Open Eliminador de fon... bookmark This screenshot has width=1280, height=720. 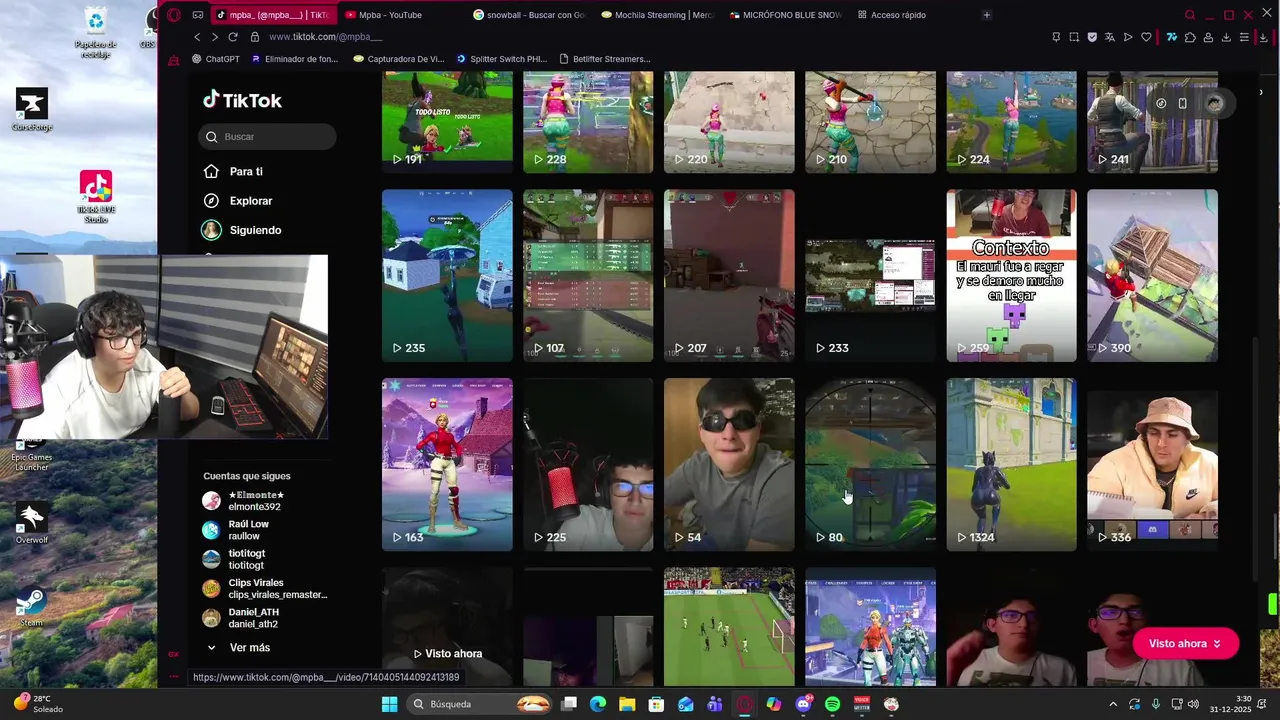295,59
